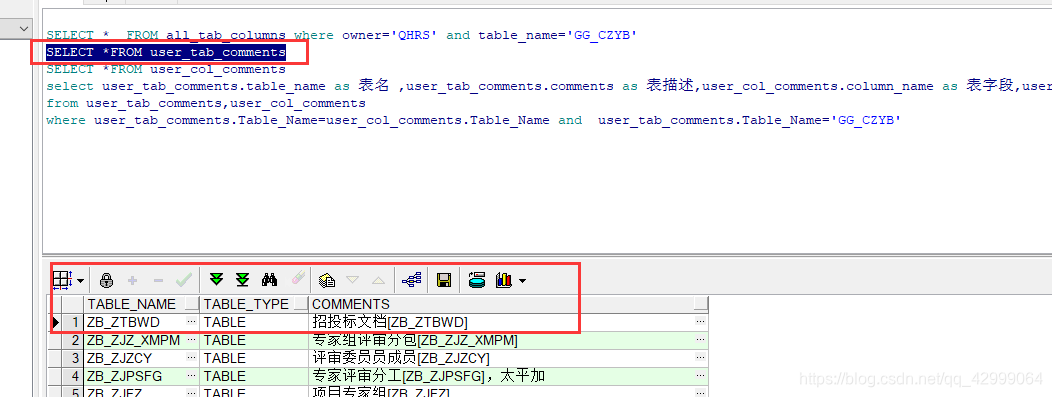Click highlighted SELECT *FROM user_tab_comments line

click(x=166, y=52)
